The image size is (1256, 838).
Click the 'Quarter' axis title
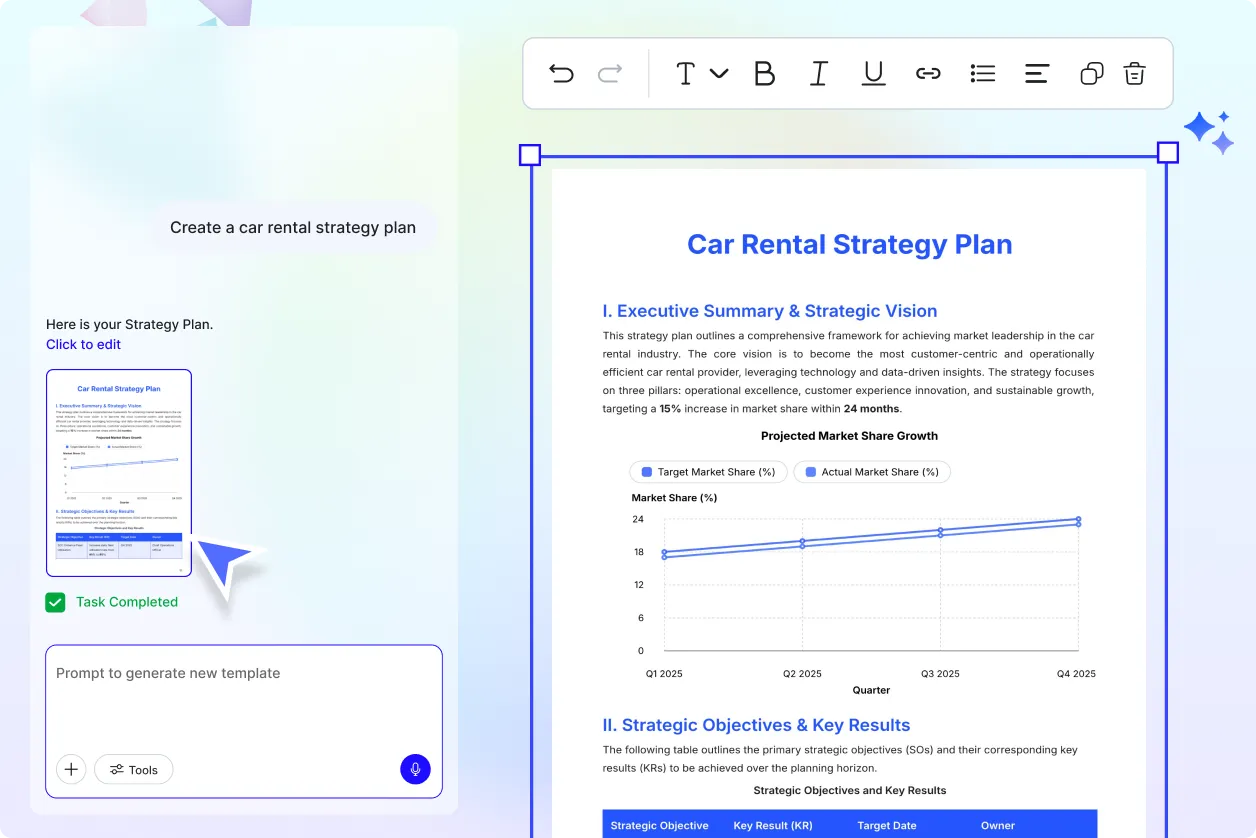pyautogui.click(x=871, y=690)
